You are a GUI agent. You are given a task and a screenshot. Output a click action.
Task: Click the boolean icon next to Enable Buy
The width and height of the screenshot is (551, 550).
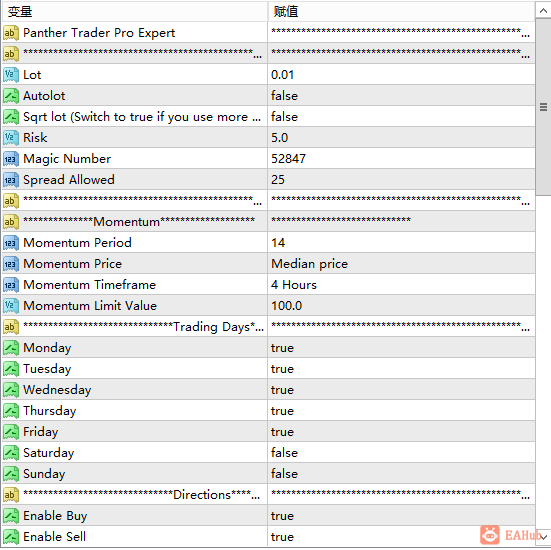(x=11, y=516)
